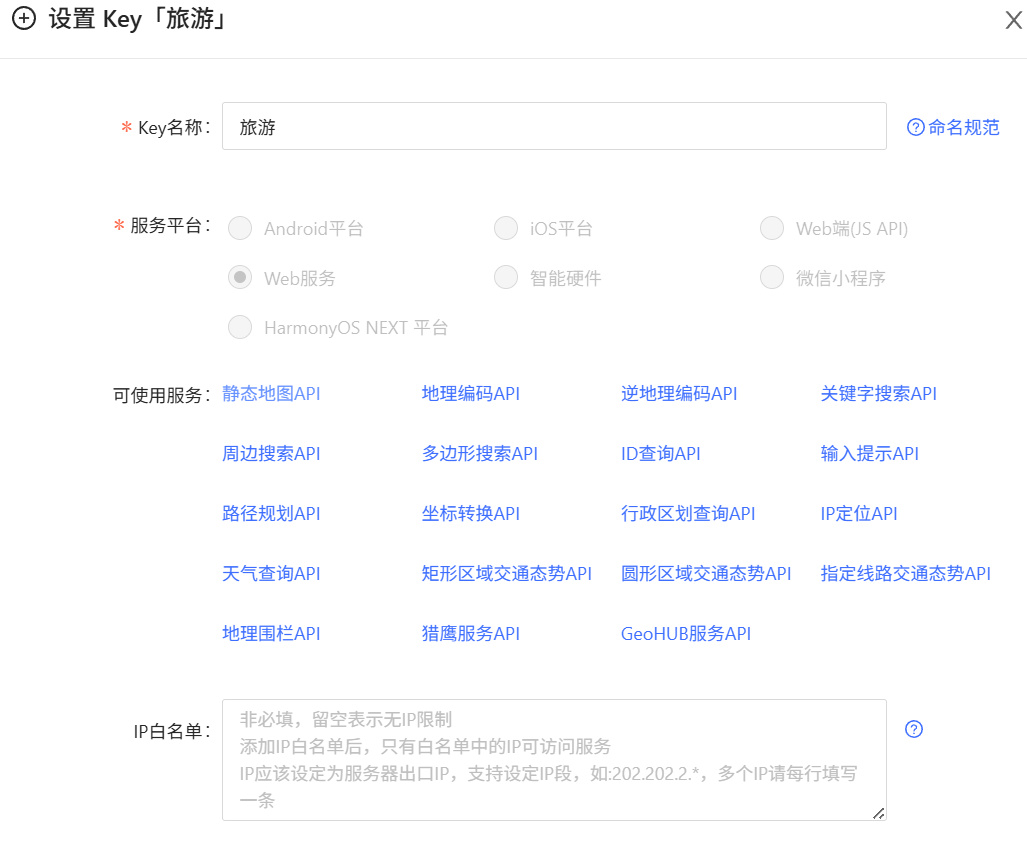The width and height of the screenshot is (1027, 844).
Task: Open the 周边搜索API link
Action: pyautogui.click(x=271, y=453)
